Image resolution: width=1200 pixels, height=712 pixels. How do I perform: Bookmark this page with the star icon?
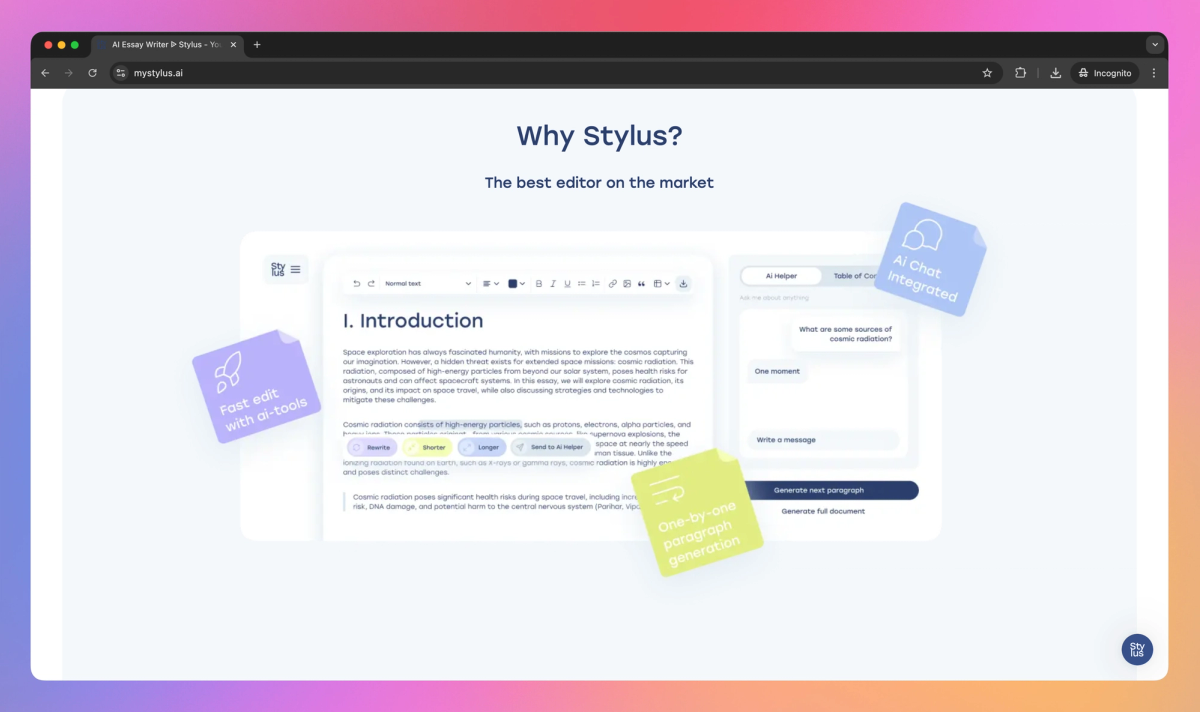tap(987, 73)
